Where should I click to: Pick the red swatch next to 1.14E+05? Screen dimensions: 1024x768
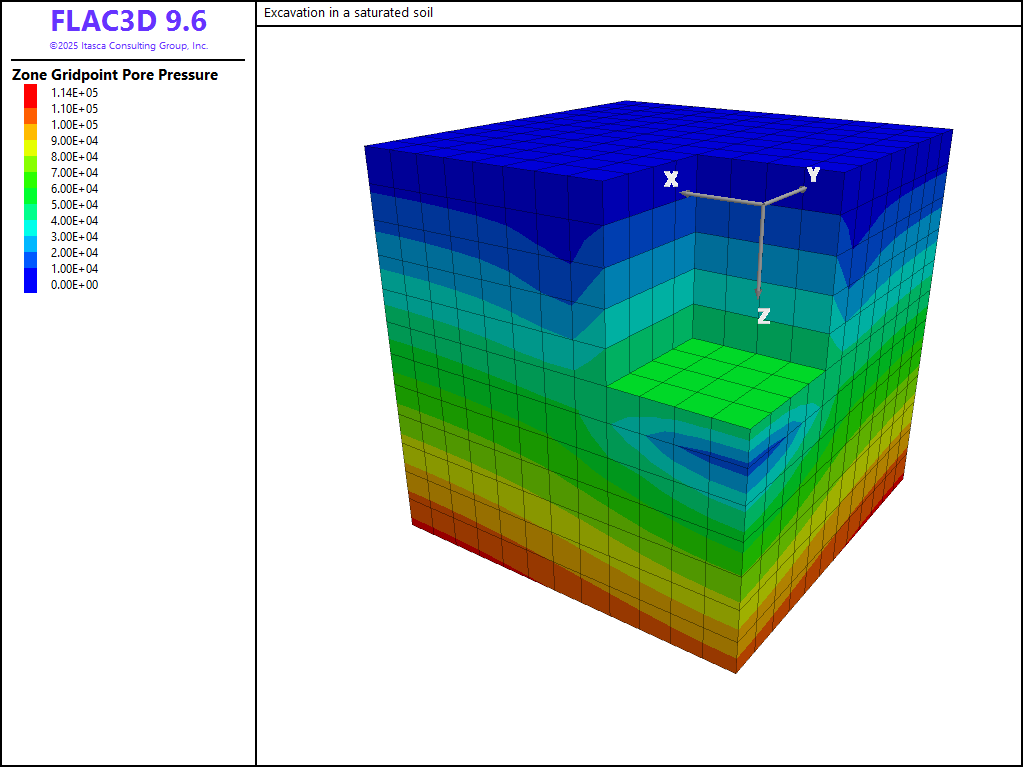tap(31, 93)
